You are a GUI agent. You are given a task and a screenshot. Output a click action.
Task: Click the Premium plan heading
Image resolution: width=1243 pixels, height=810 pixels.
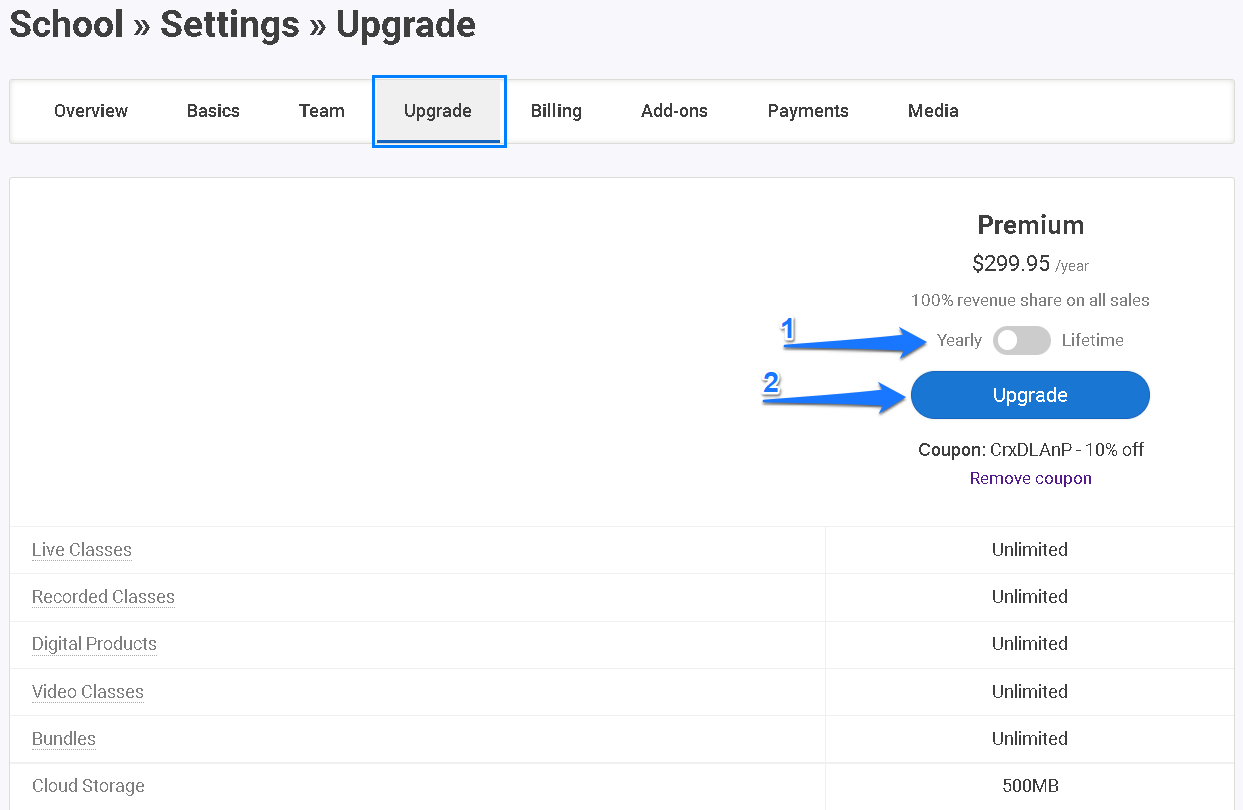(1030, 225)
